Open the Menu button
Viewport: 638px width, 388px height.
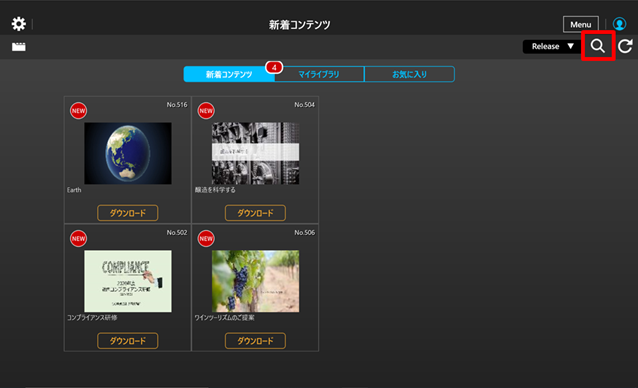point(581,24)
